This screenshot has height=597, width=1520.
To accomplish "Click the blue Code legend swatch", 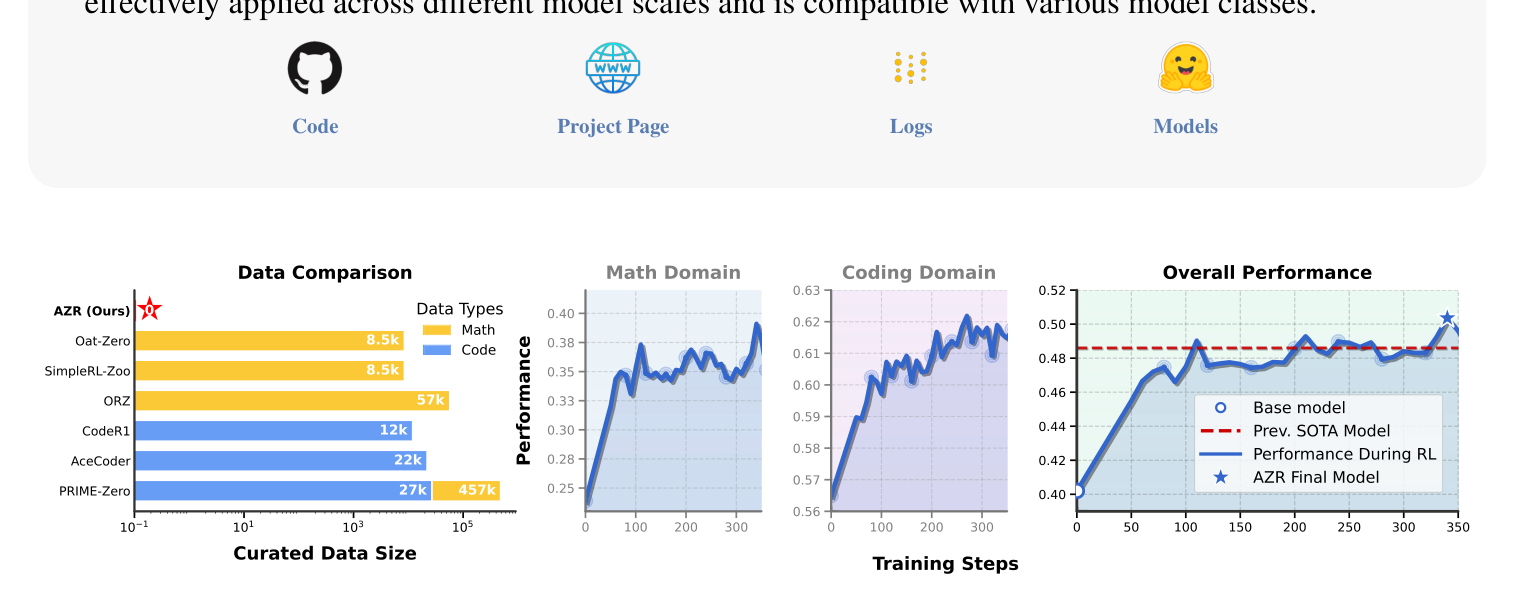I will pyautogui.click(x=436, y=350).
